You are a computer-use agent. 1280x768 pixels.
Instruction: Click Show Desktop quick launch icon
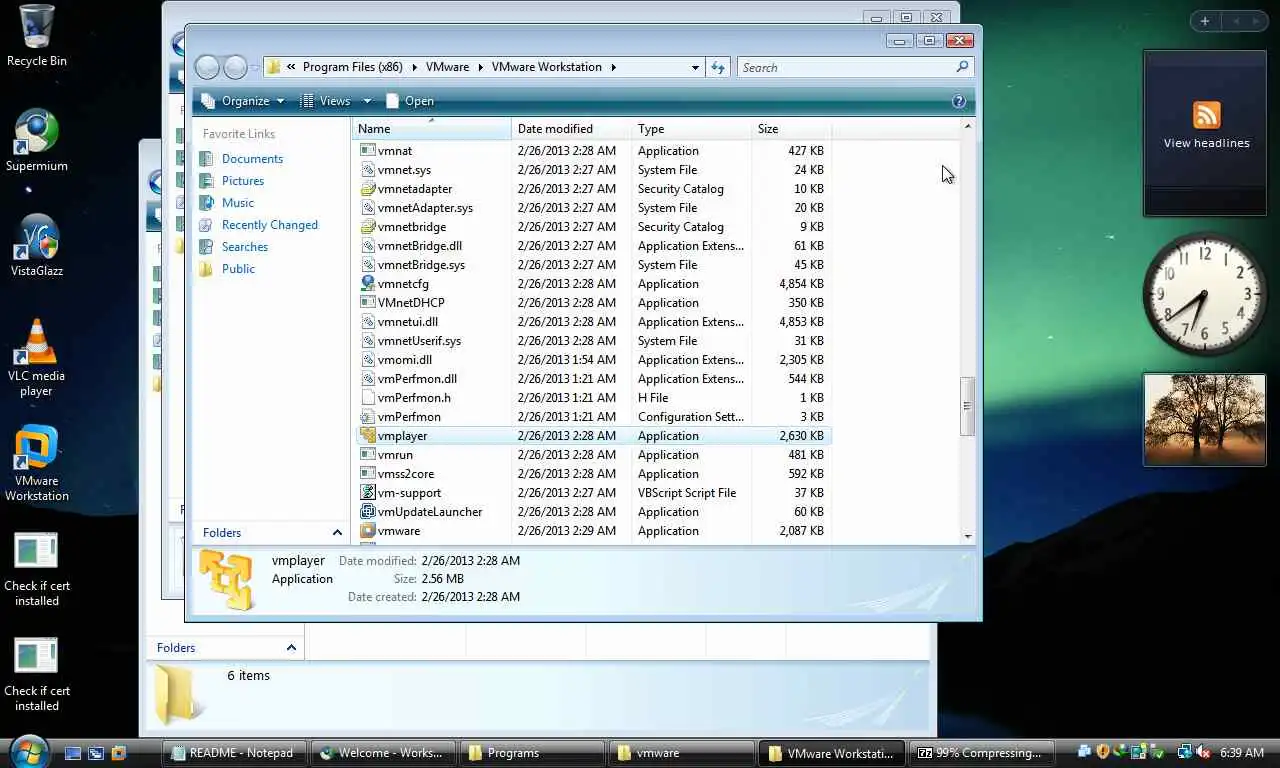click(x=73, y=753)
